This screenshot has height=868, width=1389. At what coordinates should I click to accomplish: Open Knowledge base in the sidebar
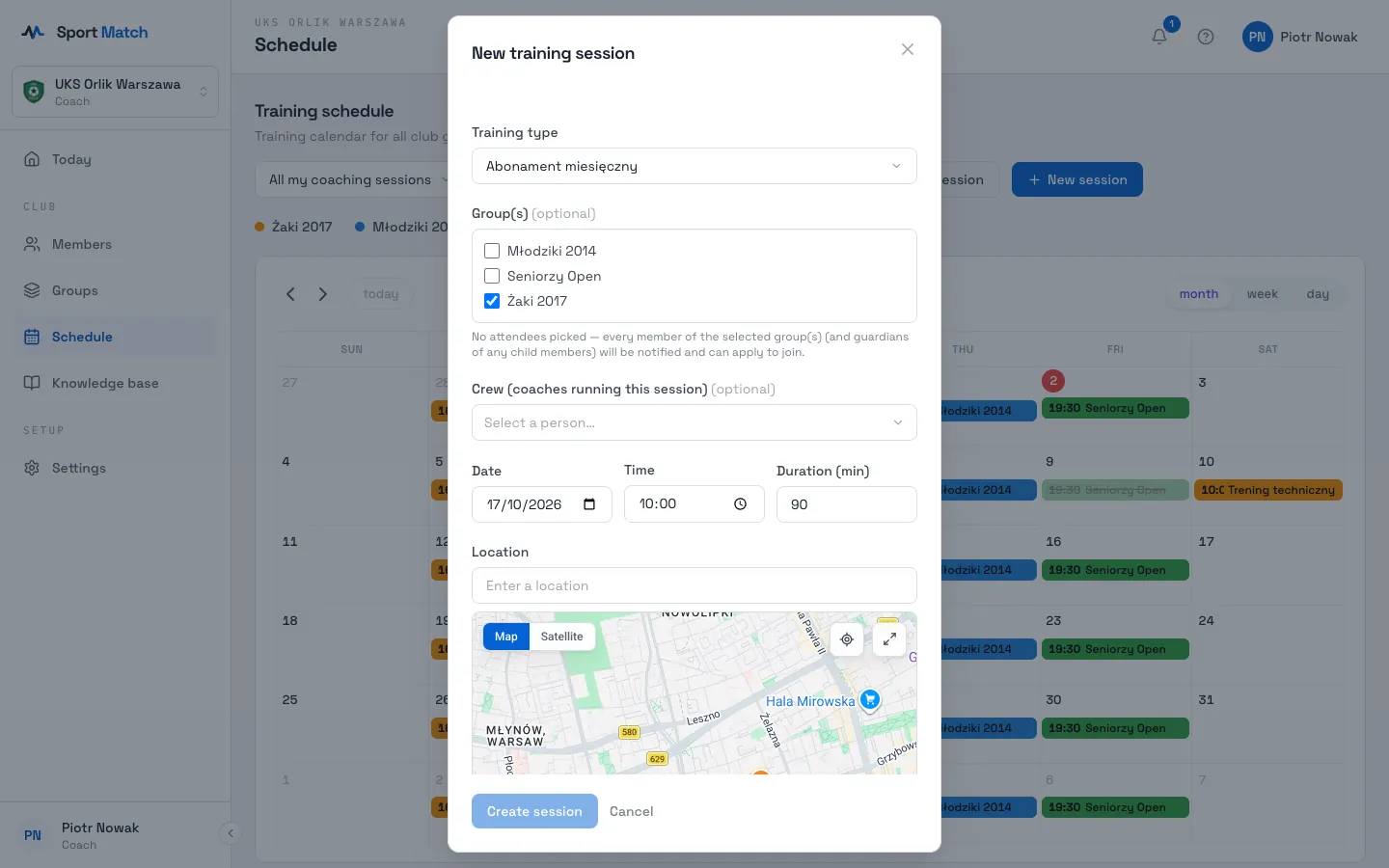116,383
